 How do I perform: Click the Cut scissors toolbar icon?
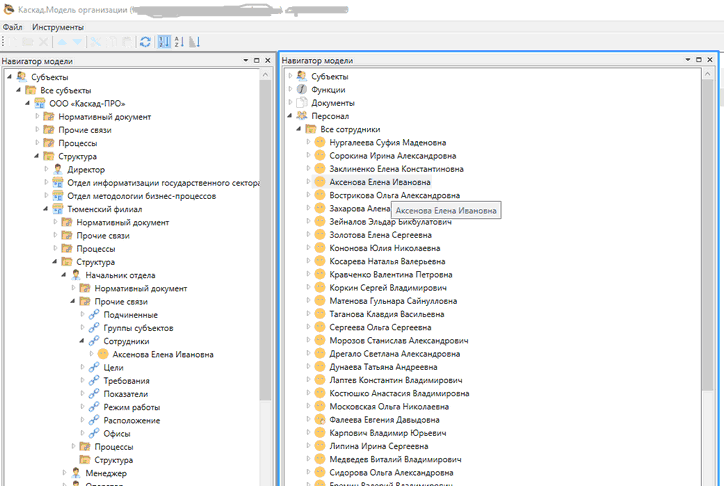[x=96, y=42]
